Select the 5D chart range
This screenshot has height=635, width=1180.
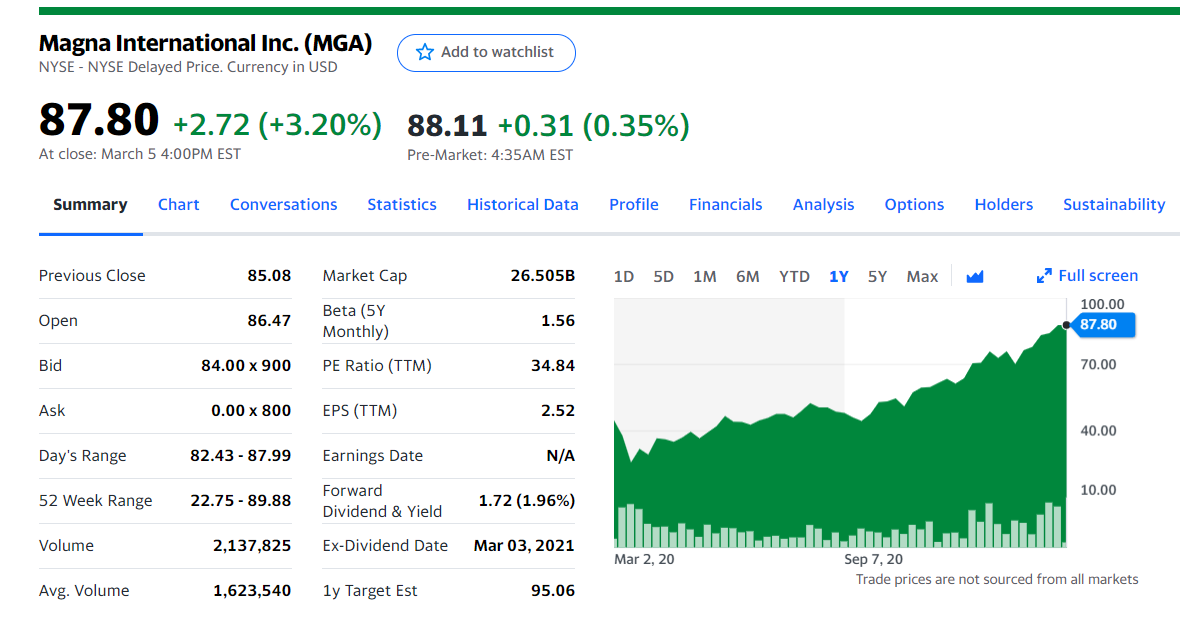click(663, 277)
